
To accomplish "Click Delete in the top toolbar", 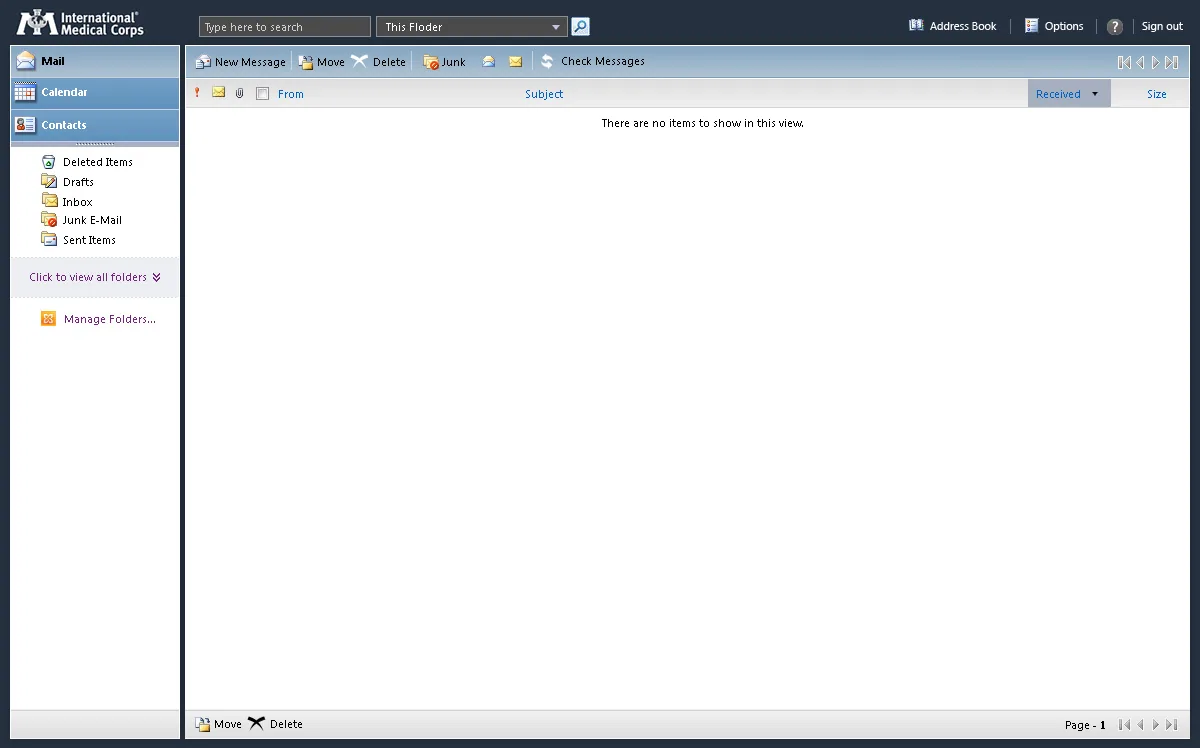I will [379, 62].
